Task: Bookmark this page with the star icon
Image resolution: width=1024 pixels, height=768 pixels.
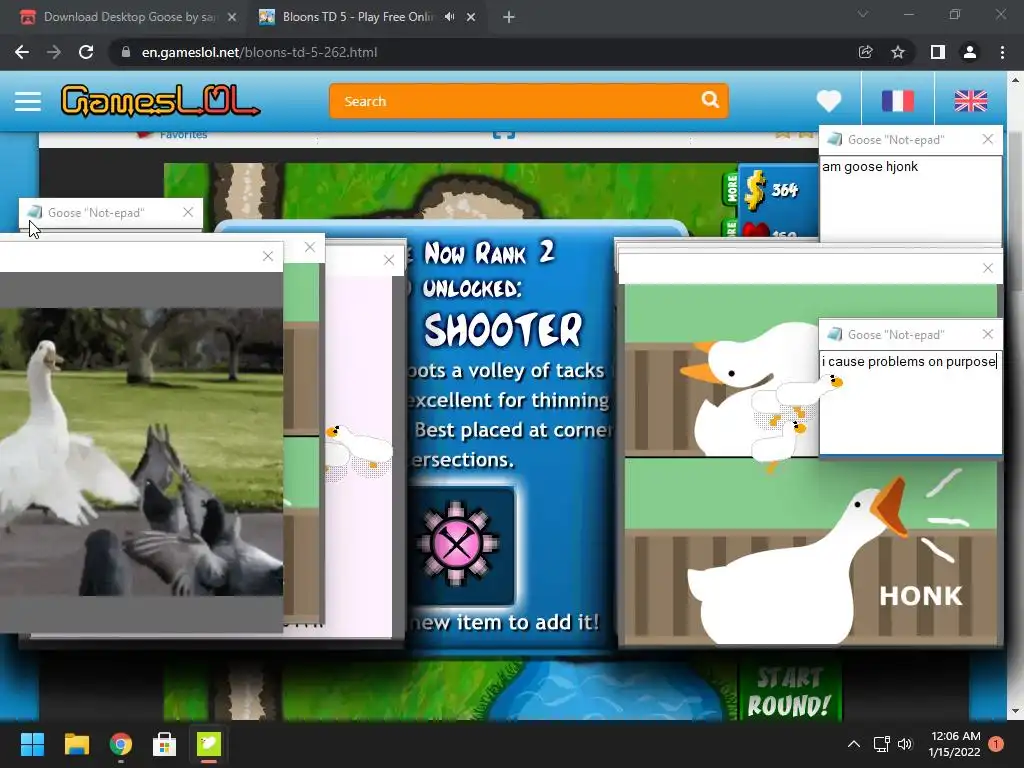Action: tap(898, 52)
